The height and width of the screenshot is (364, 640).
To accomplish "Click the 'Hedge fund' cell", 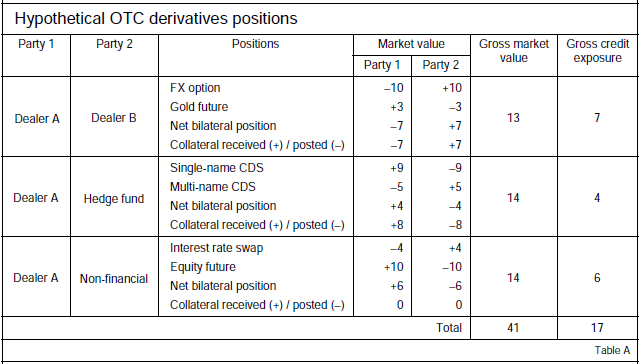I will (x=114, y=199).
